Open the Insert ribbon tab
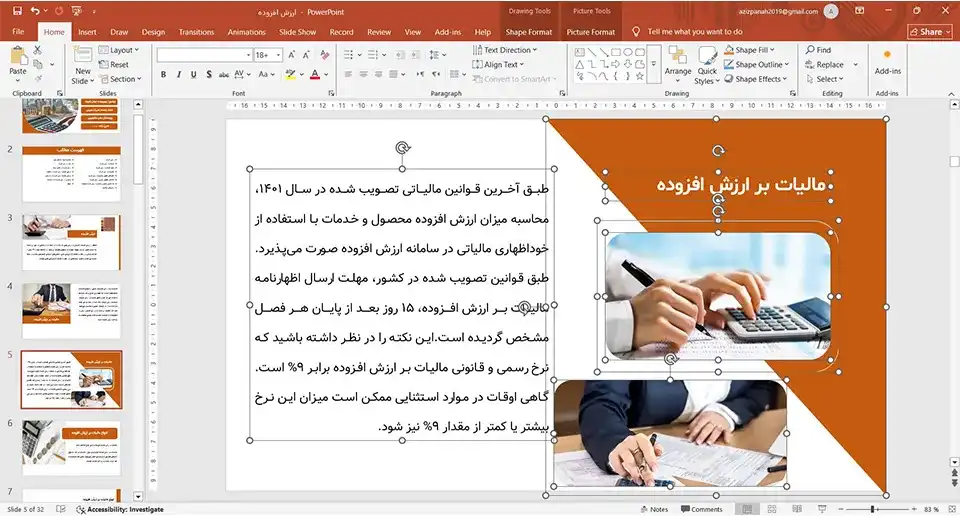Screen dimensions: 960x516 [x=87, y=32]
